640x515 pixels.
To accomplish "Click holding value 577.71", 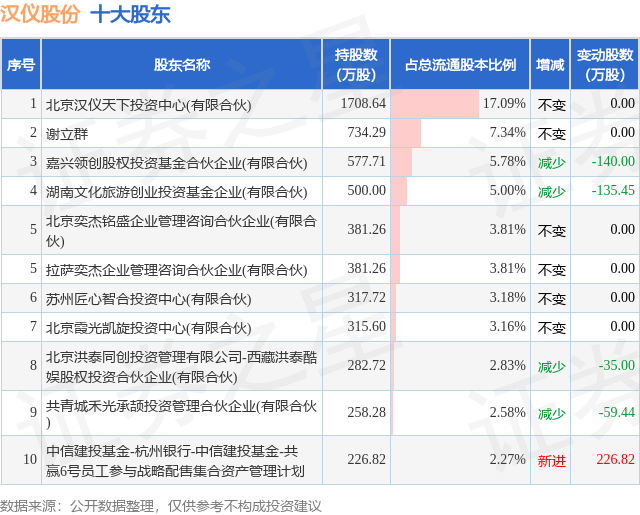I will pyautogui.click(x=366, y=161).
